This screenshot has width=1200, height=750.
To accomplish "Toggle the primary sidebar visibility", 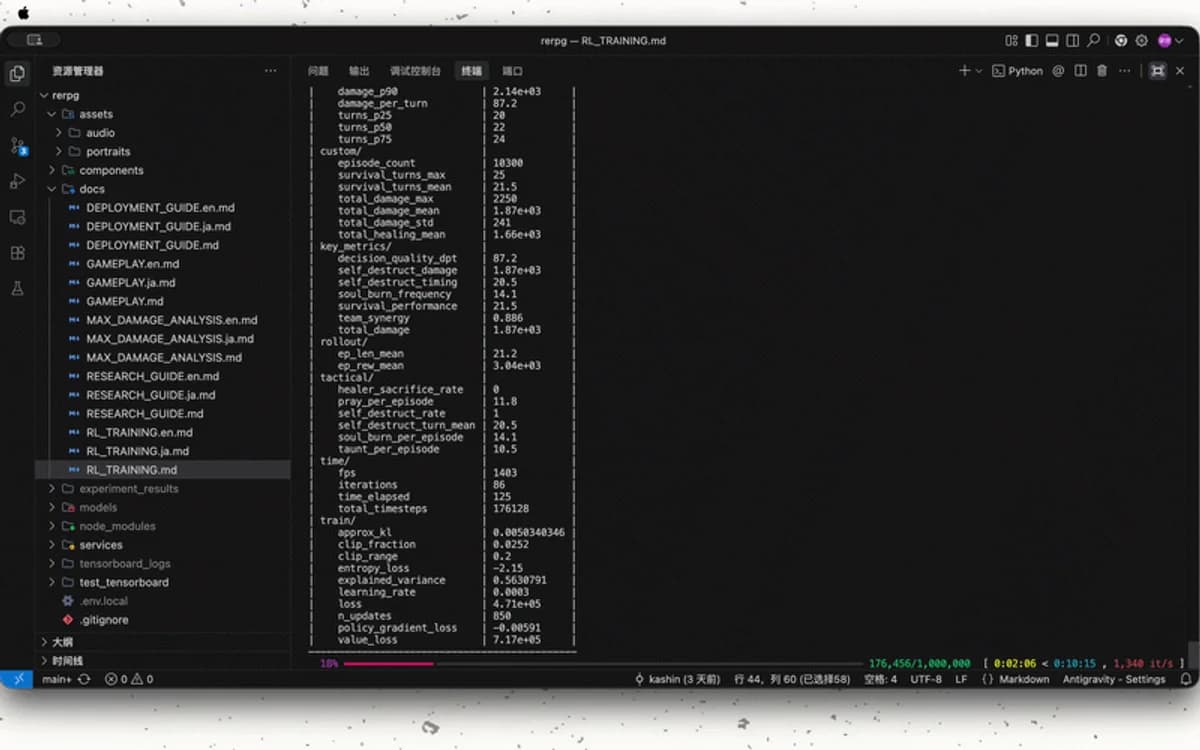I will click(x=1031, y=41).
